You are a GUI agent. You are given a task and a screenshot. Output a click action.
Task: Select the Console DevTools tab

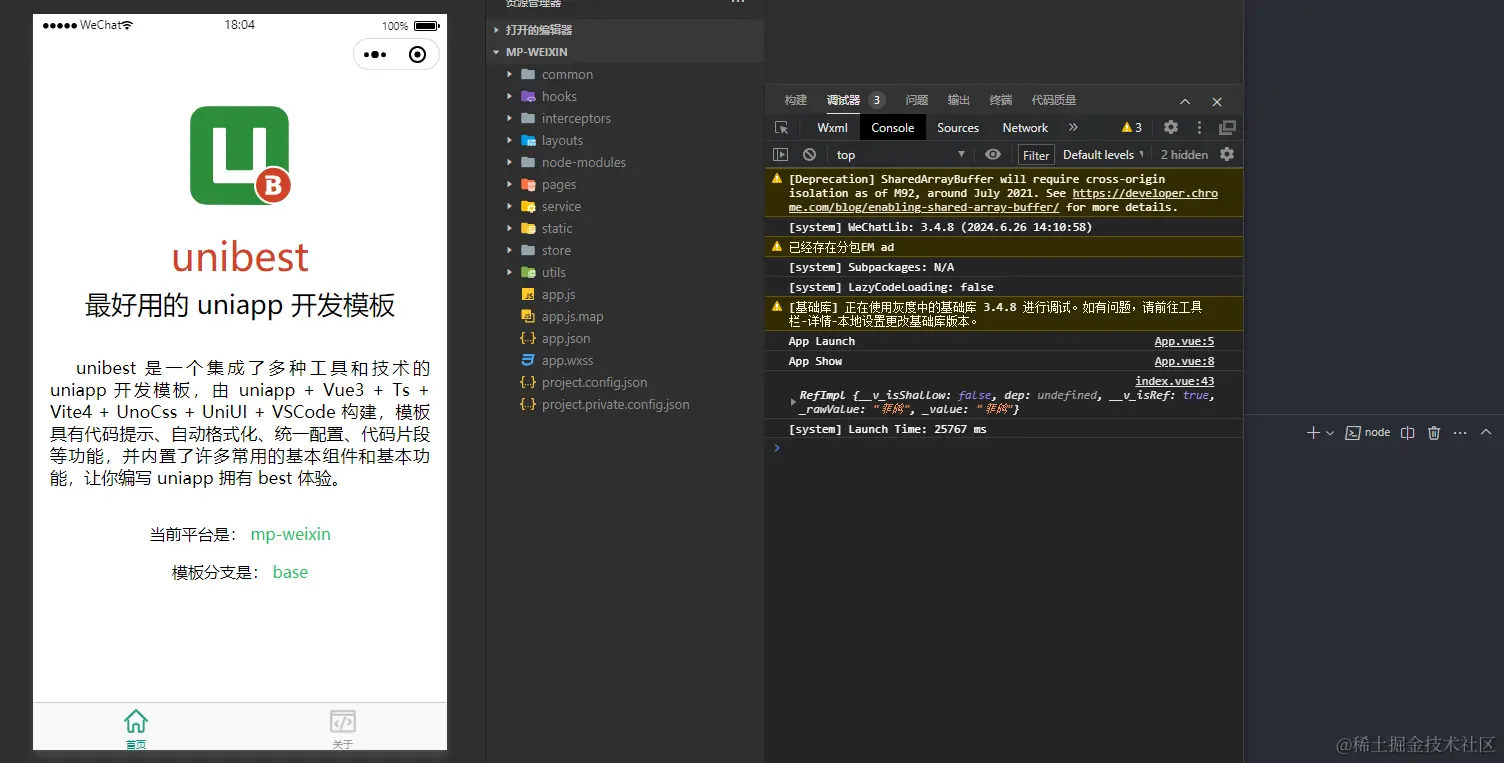[x=893, y=128]
